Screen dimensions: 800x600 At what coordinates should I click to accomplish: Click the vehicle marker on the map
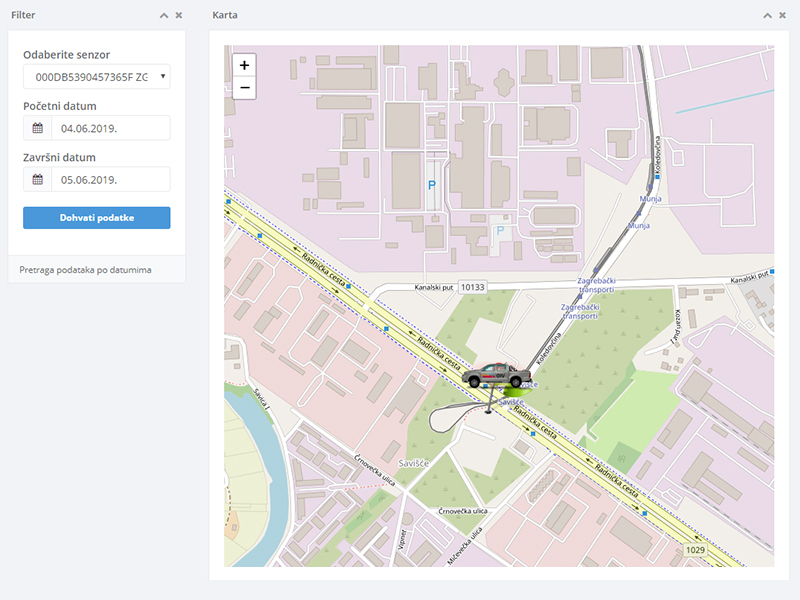[497, 376]
